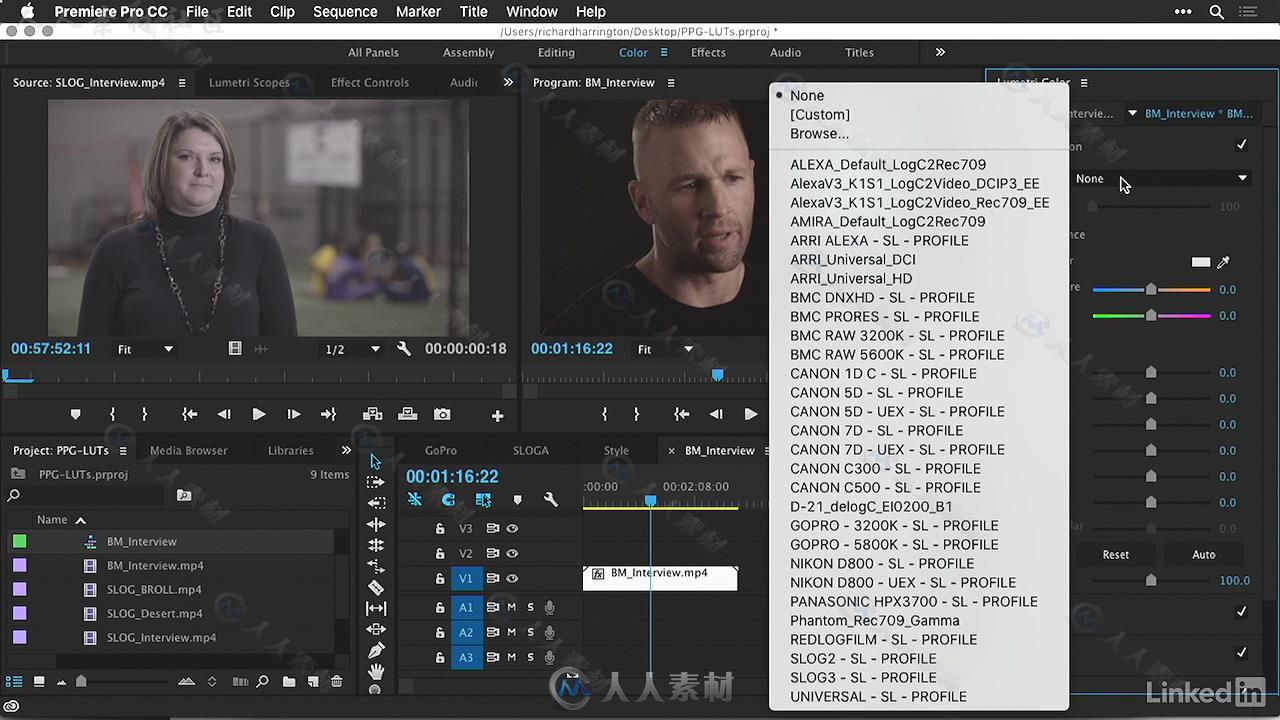This screenshot has width=1280, height=720.
Task: Switch Project panel to List View
Action: point(14,681)
